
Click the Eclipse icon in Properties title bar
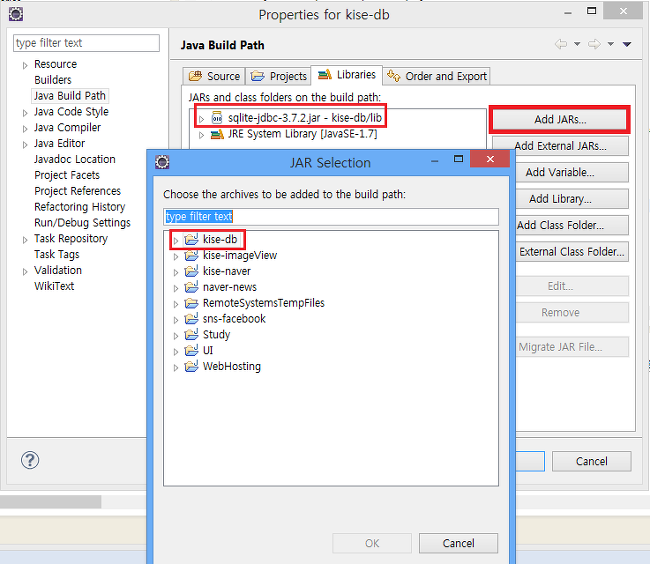click(16, 14)
